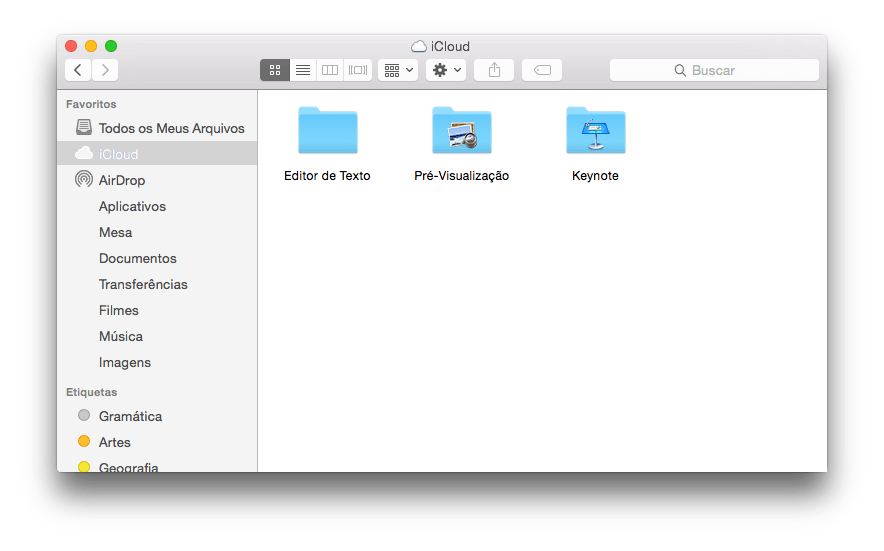This screenshot has height=551, width=884.
Task: Select the yellow Geografia tag
Action: click(x=157, y=465)
